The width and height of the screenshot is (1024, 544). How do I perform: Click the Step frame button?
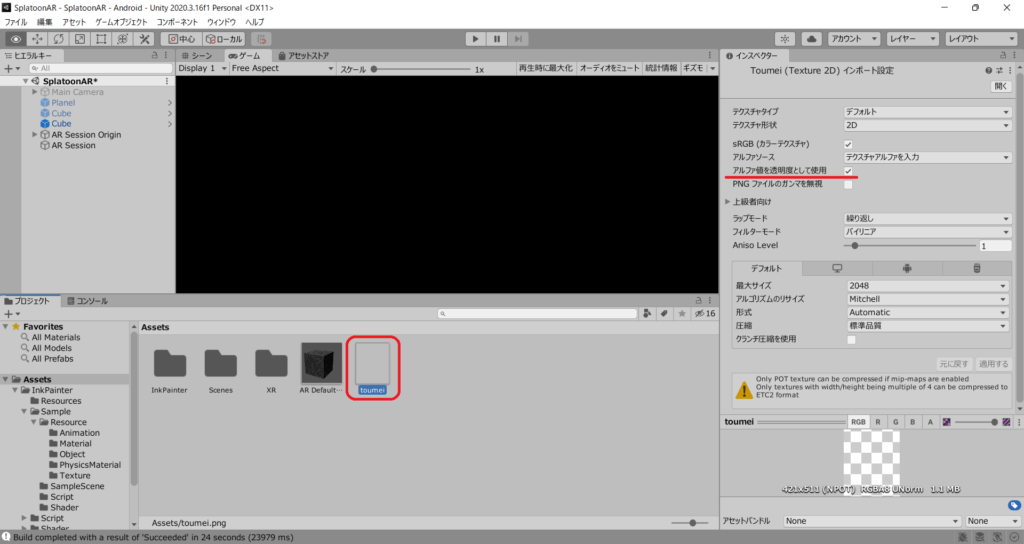[519, 39]
